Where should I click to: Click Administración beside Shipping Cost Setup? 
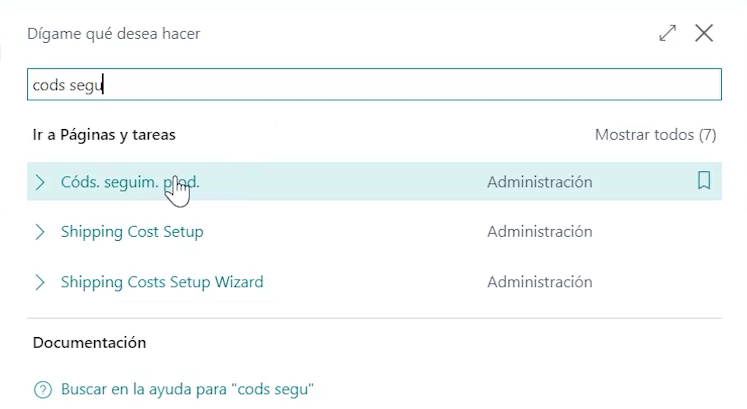539,232
